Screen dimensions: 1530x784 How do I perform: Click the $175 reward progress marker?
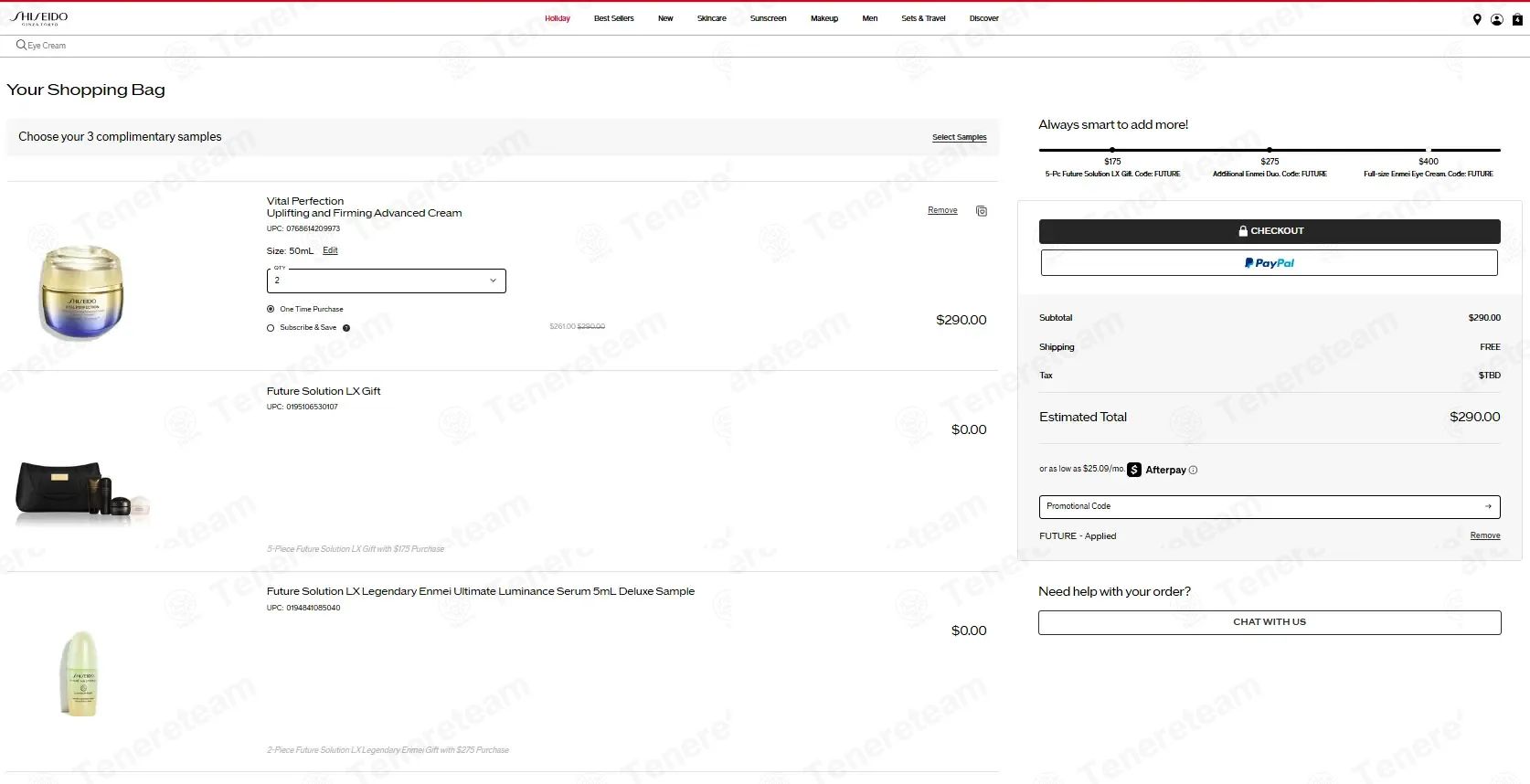[x=1112, y=150]
